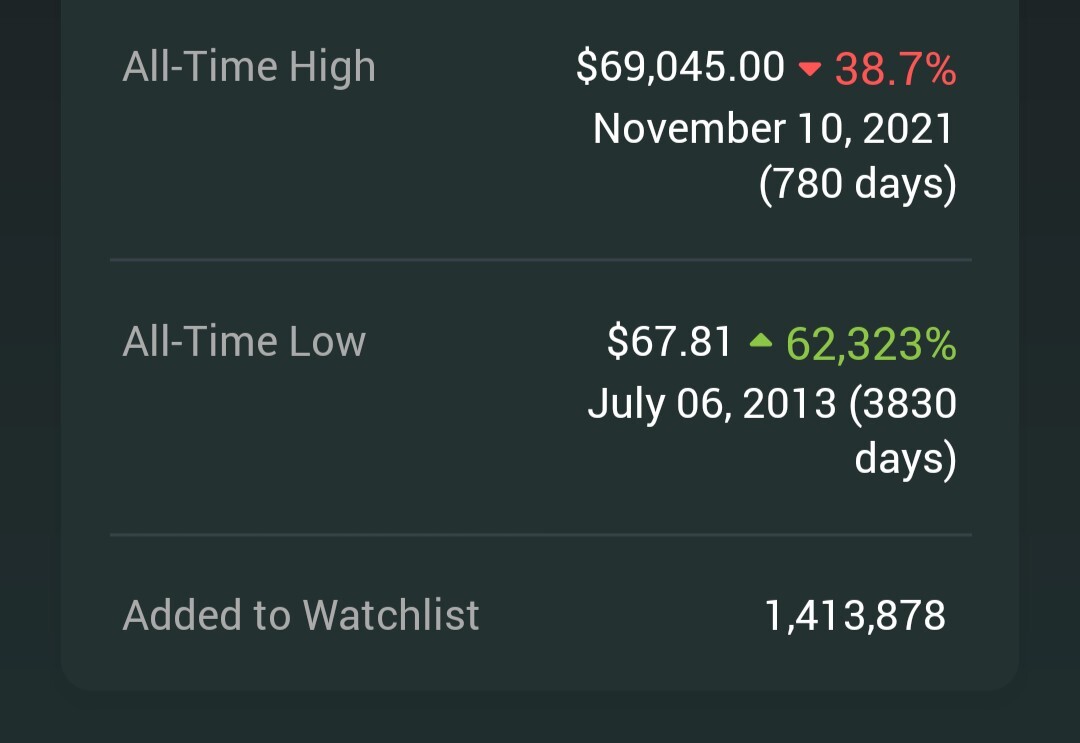Tap the green 62,323% change value

click(x=871, y=343)
